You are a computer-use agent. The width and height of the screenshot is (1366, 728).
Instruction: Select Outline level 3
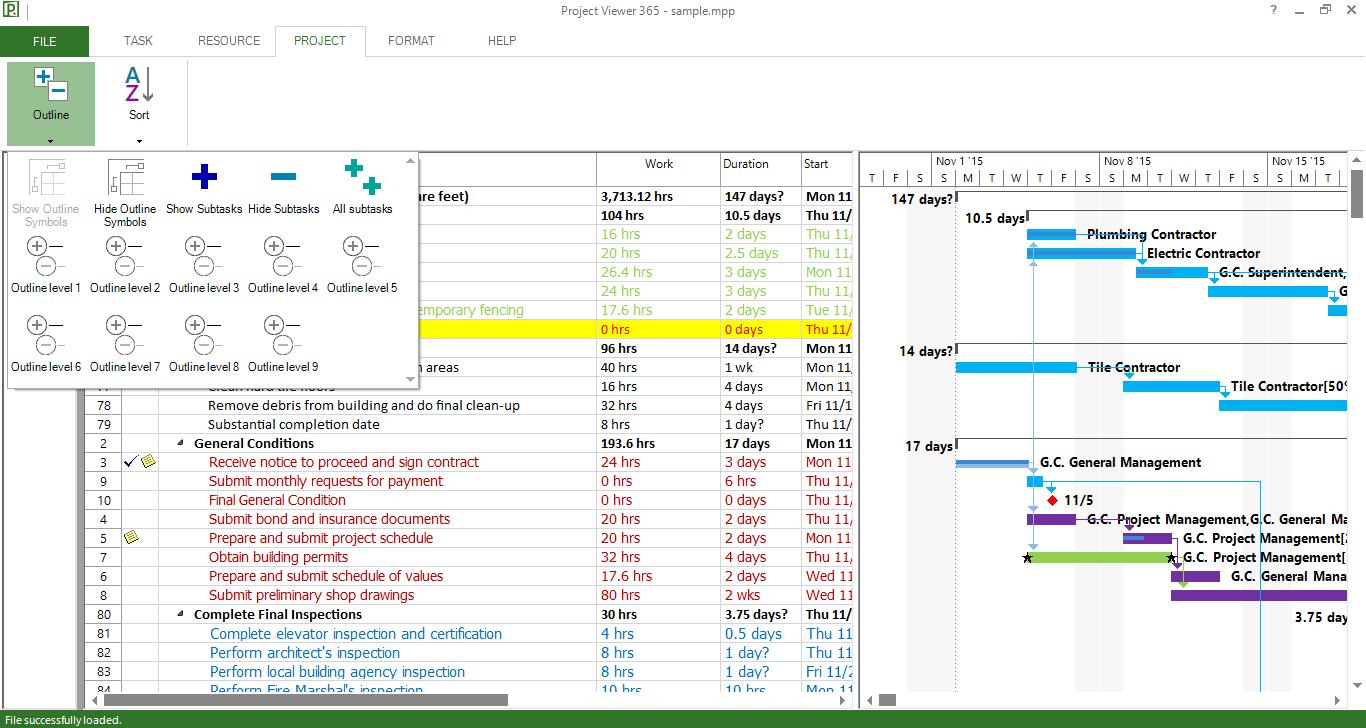204,264
